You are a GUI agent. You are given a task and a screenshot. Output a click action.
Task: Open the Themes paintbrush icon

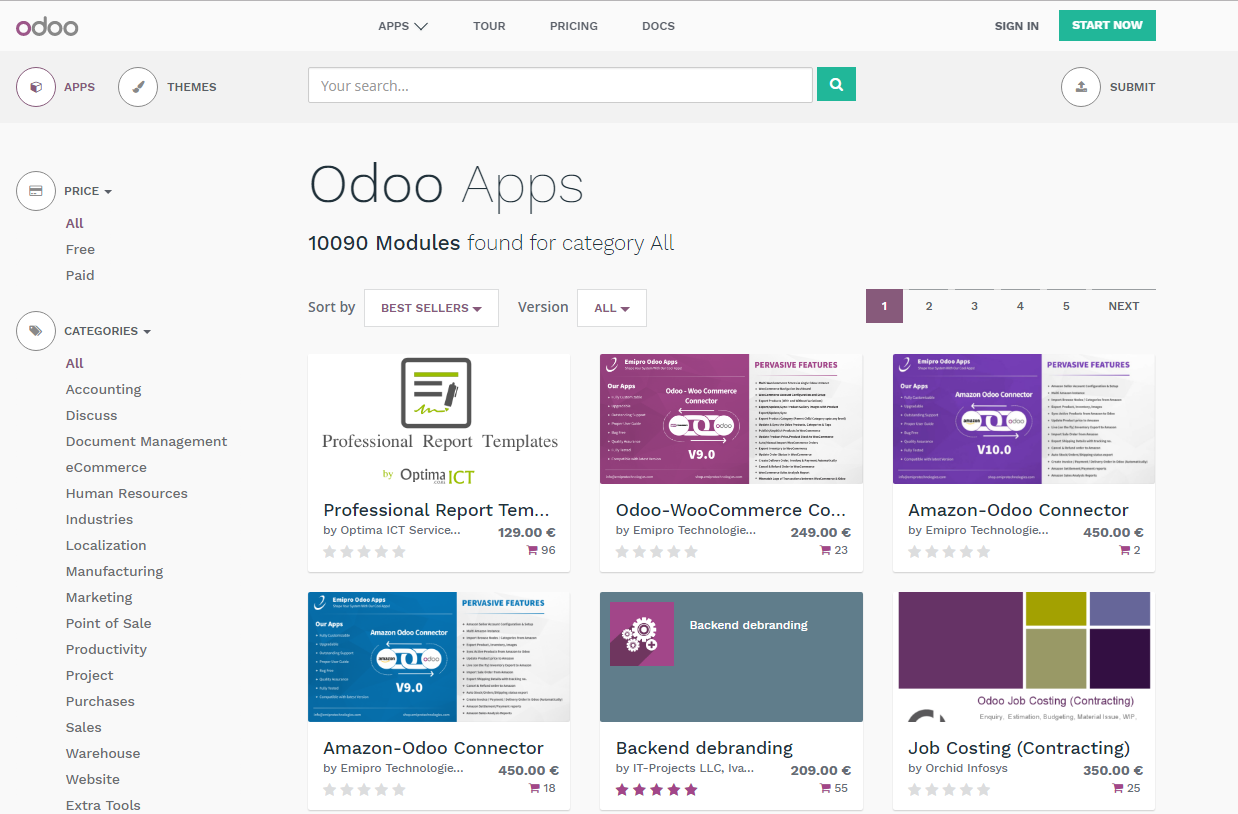[138, 87]
